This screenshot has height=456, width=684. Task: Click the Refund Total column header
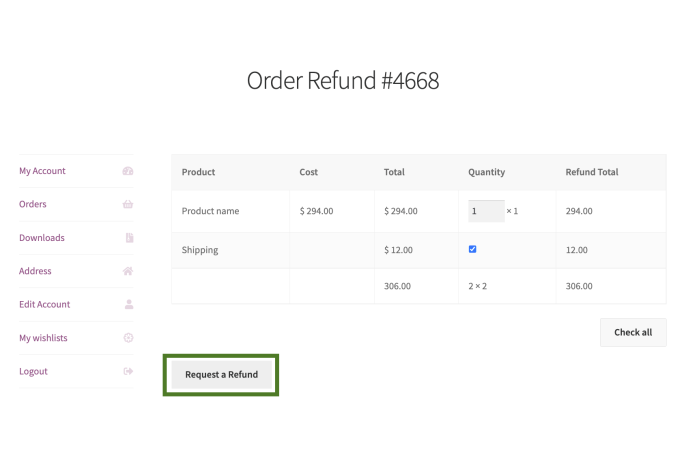click(x=592, y=172)
